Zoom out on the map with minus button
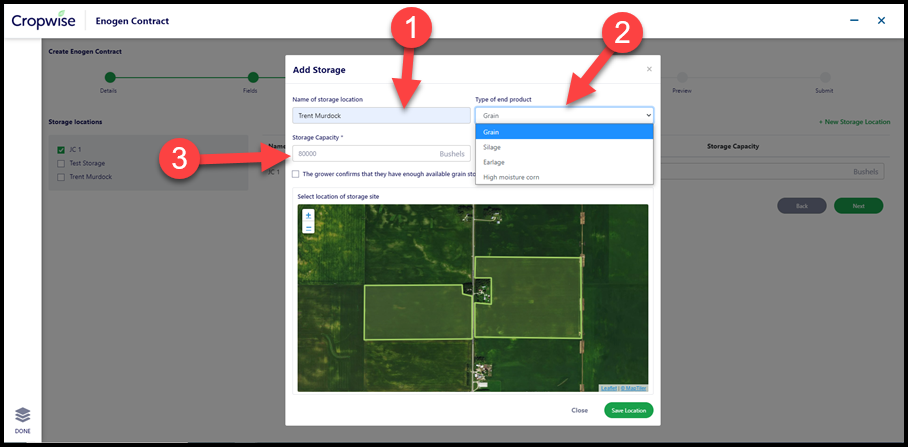The height and width of the screenshot is (447, 908). click(308, 227)
